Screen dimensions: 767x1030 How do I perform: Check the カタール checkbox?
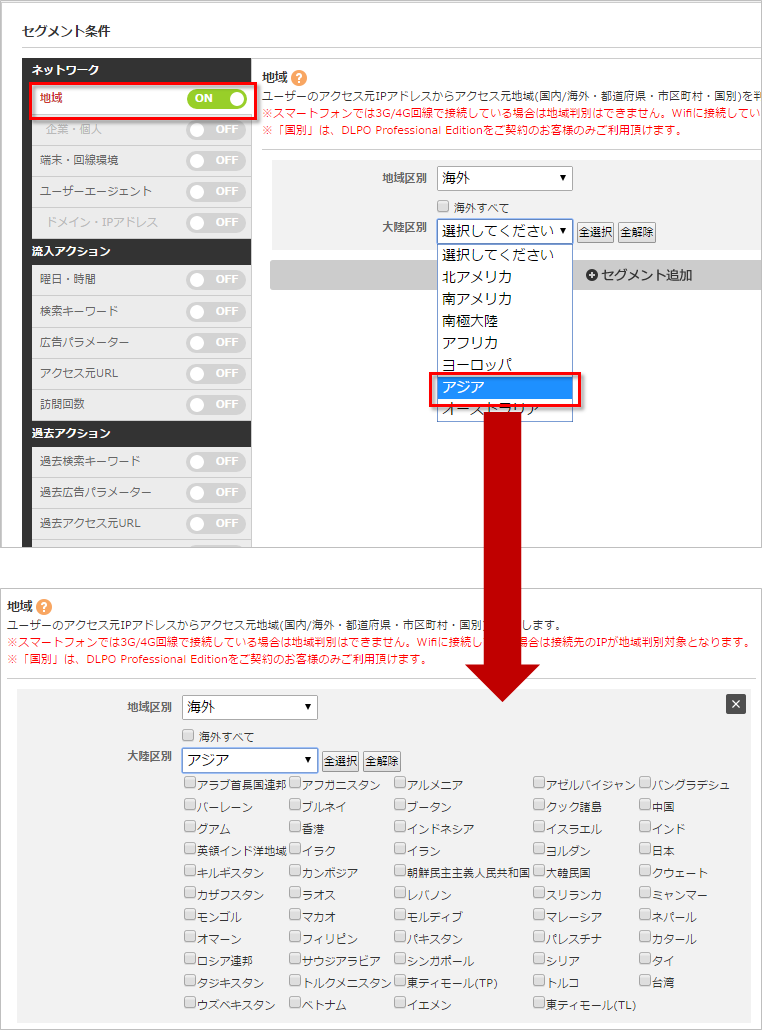pos(645,936)
